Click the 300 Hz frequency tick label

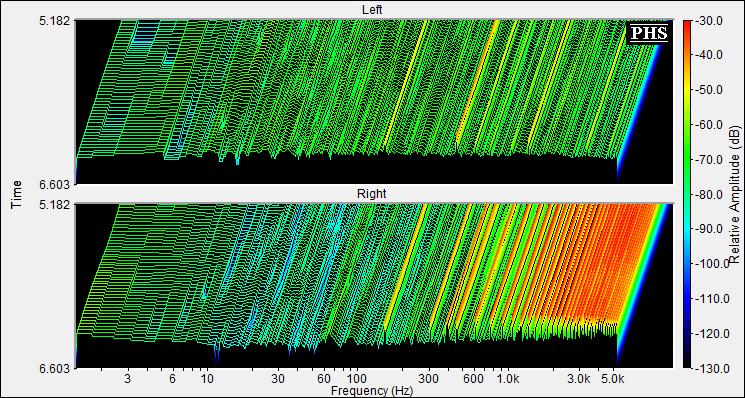[429, 379]
